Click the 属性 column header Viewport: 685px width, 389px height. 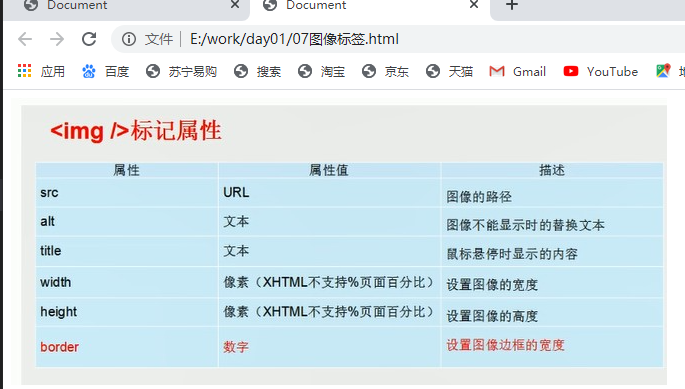click(x=127, y=170)
